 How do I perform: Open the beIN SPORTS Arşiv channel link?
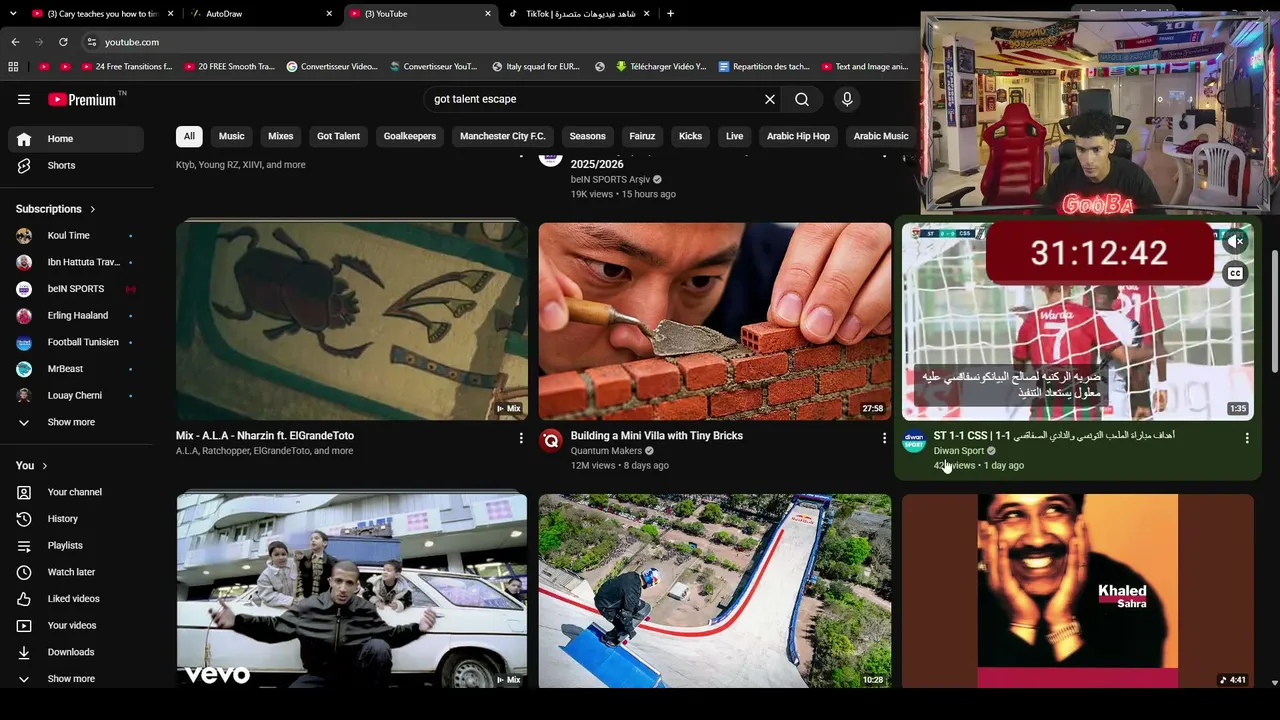coord(610,180)
